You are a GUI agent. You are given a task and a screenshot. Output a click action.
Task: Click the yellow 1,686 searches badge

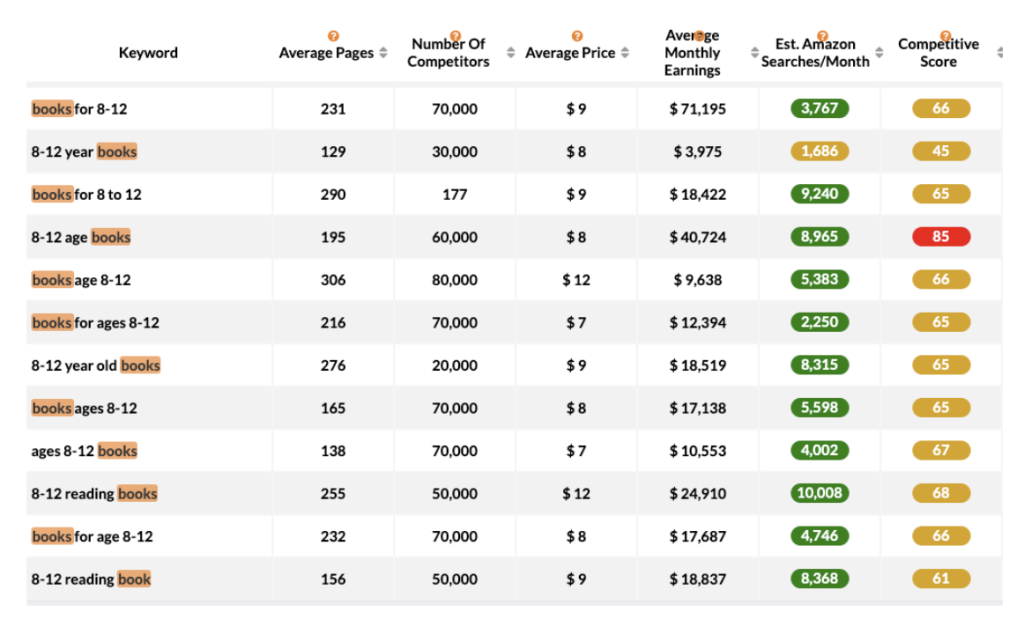click(819, 152)
